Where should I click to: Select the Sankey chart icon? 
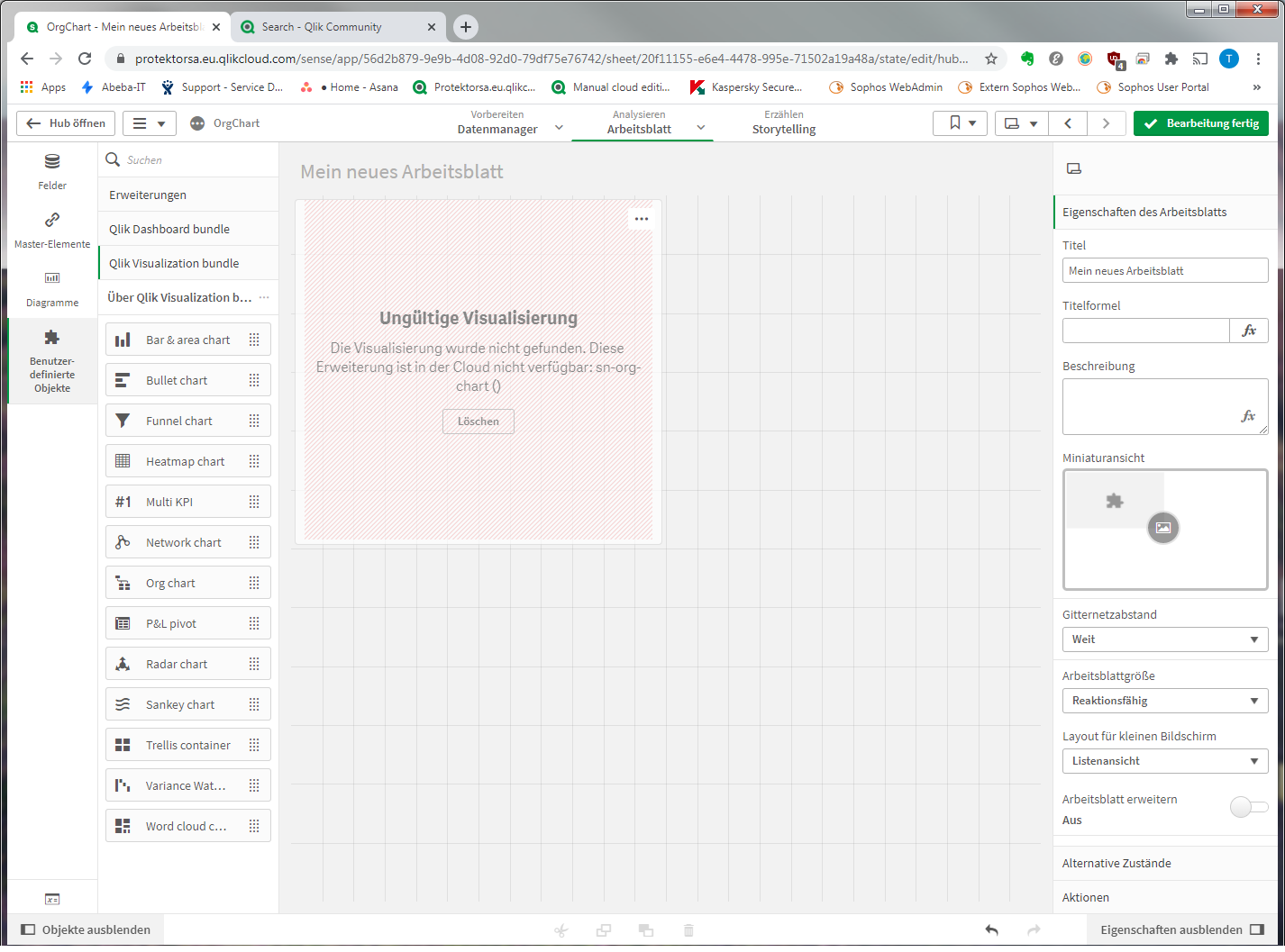point(123,703)
